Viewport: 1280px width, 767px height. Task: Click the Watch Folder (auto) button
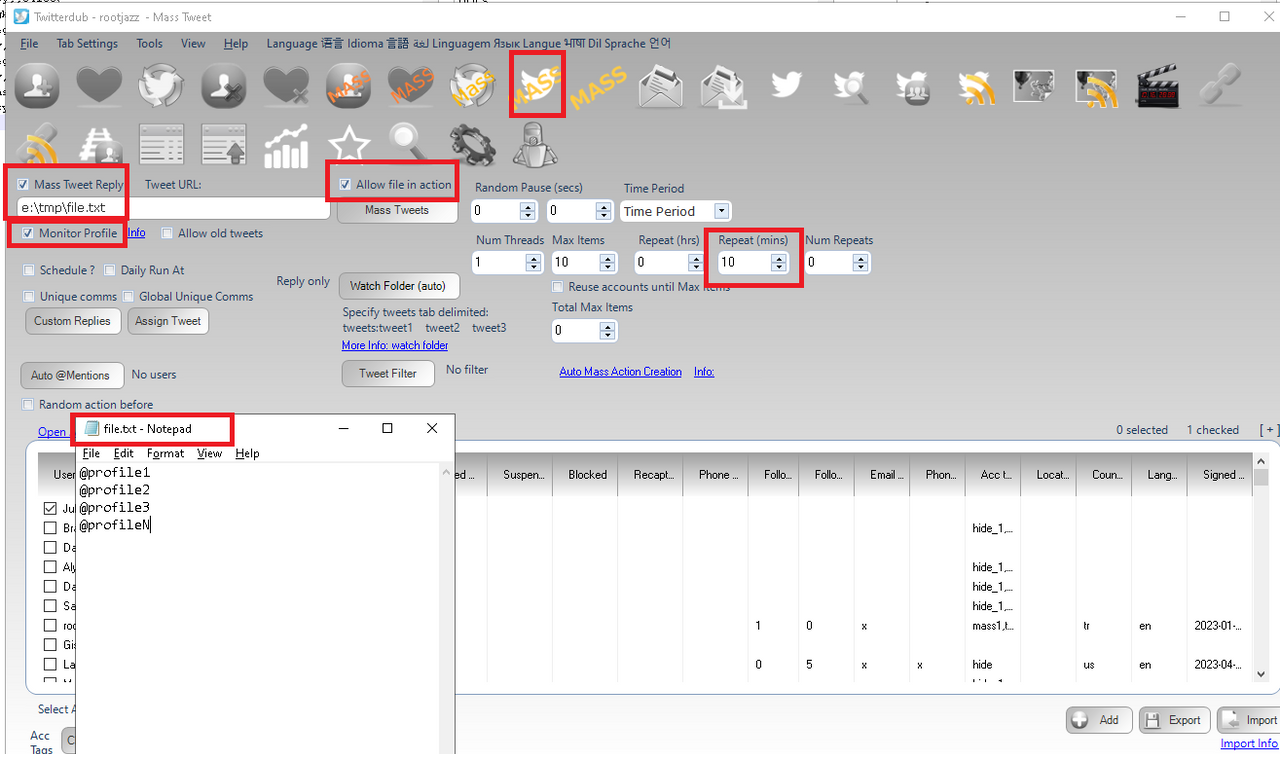[x=399, y=286]
